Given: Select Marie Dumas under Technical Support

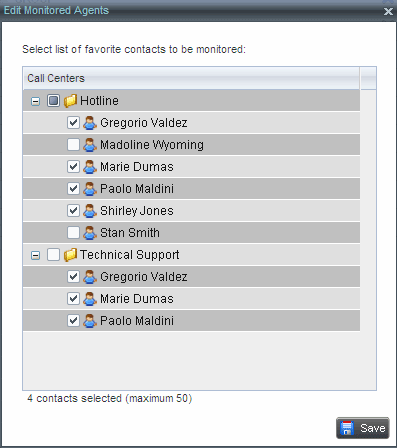Looking at the screenshot, I should (x=191, y=299).
